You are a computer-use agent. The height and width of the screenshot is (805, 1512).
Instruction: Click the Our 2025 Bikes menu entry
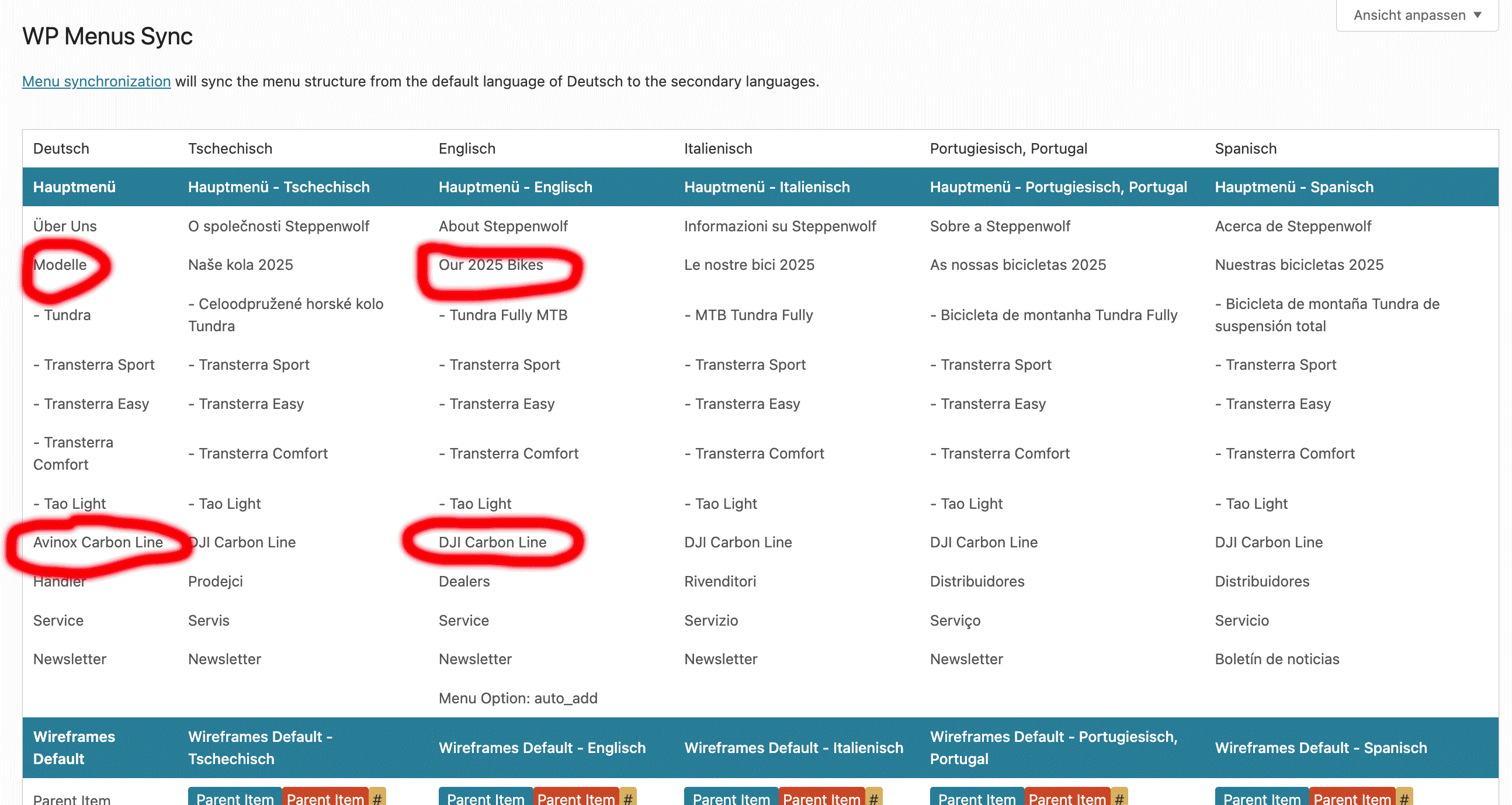[491, 265]
